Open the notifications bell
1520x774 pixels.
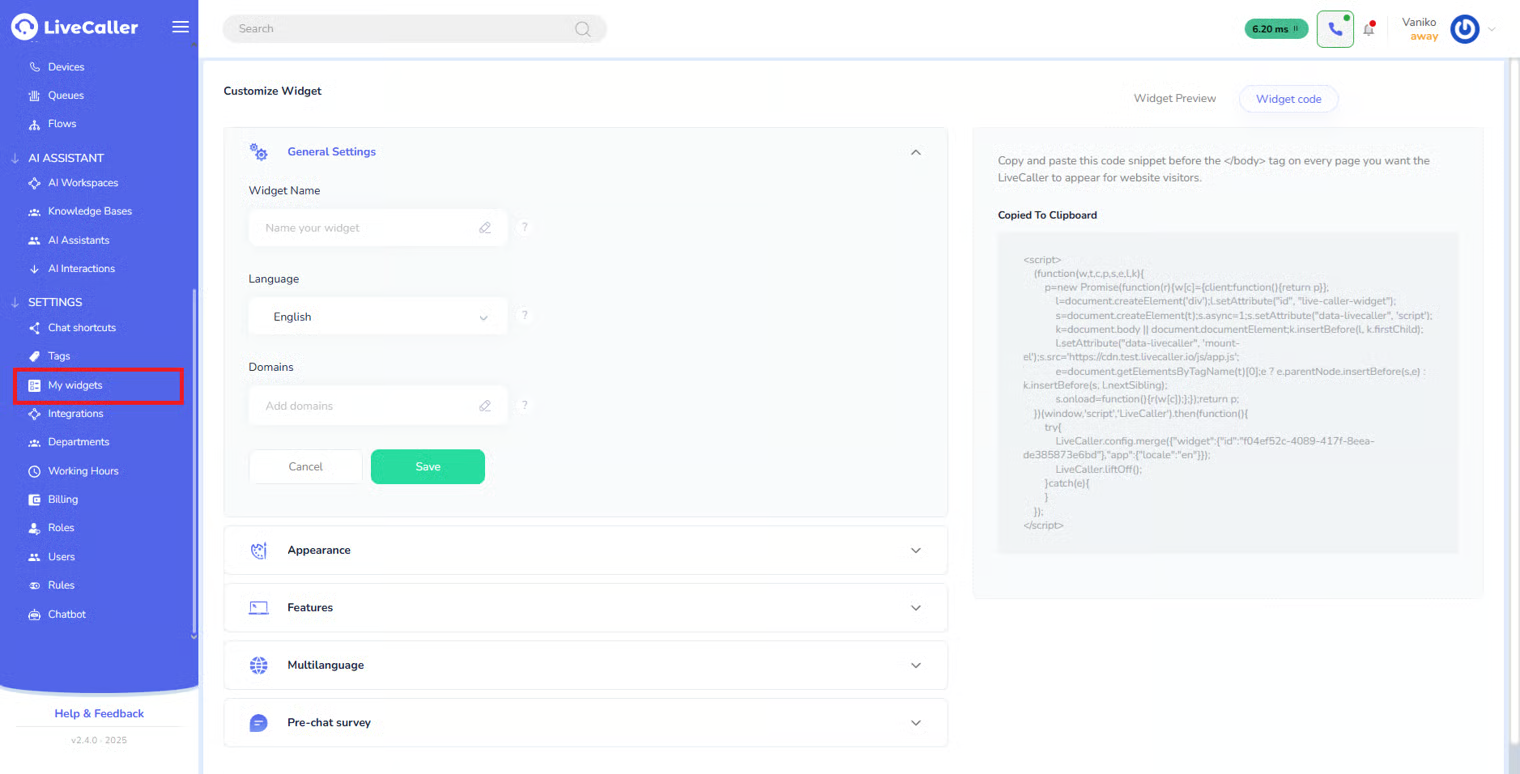[x=1369, y=29]
